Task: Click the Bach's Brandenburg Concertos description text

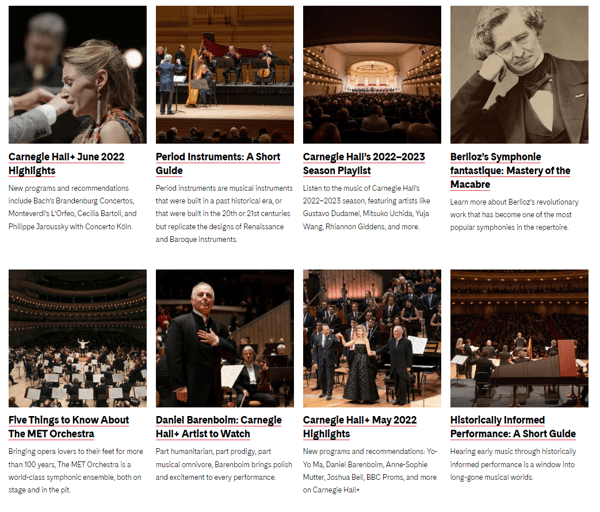Action: tap(72, 207)
